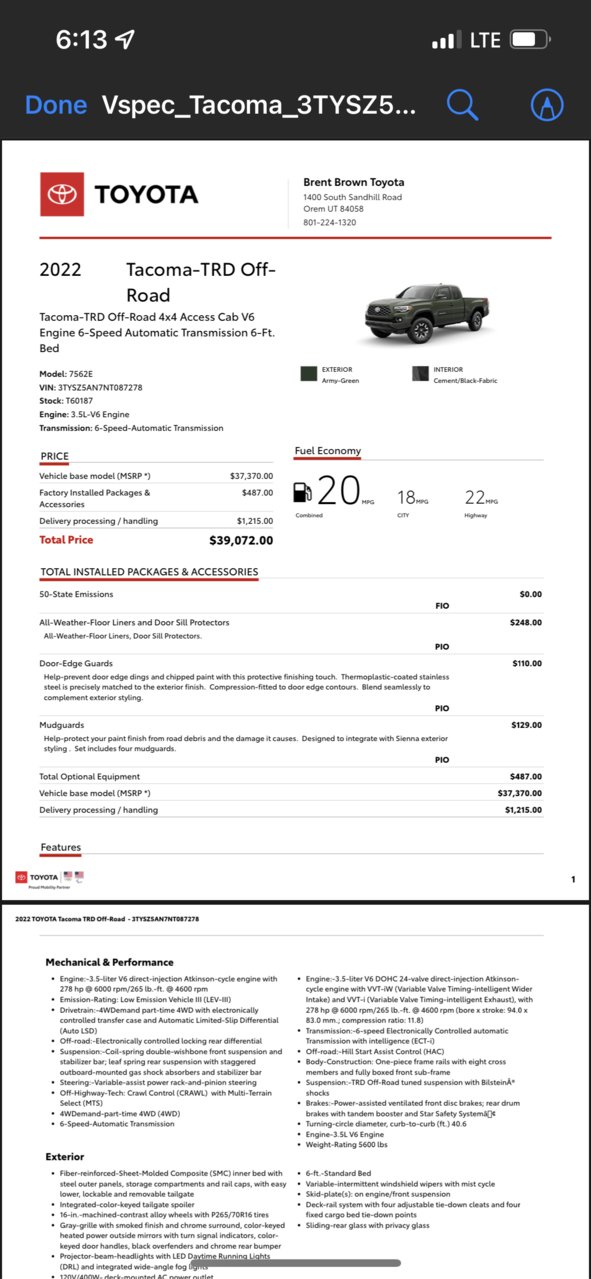The image size is (591, 1279).
Task: Tap the page two header line
Action: 107,918
